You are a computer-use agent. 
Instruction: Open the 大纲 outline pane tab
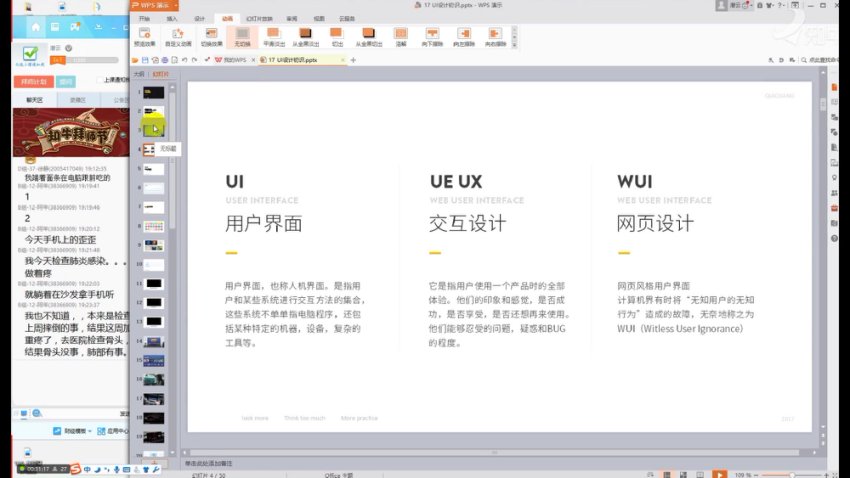point(139,73)
